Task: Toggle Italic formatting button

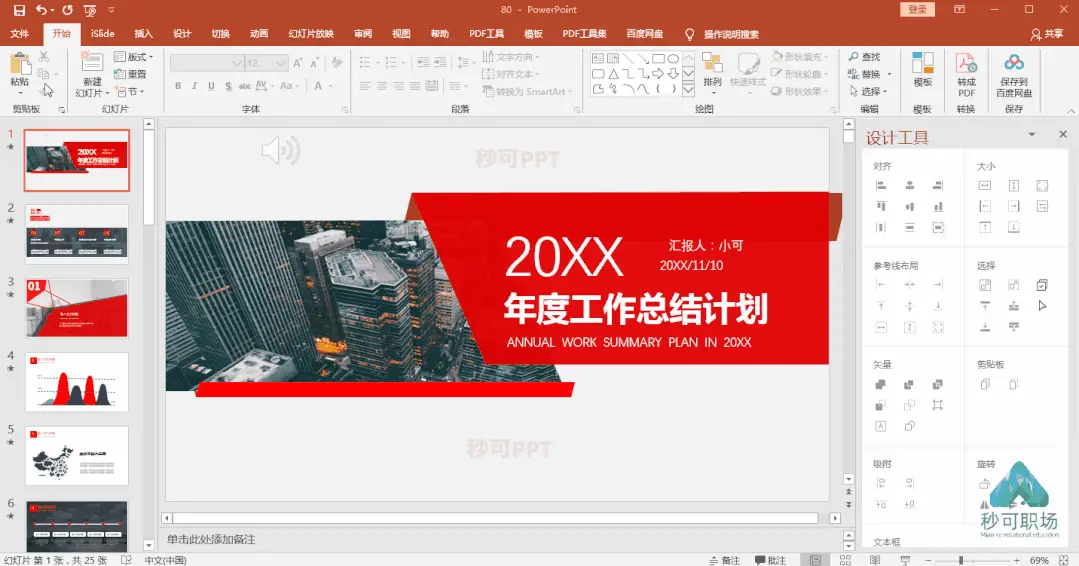Action: (x=194, y=86)
